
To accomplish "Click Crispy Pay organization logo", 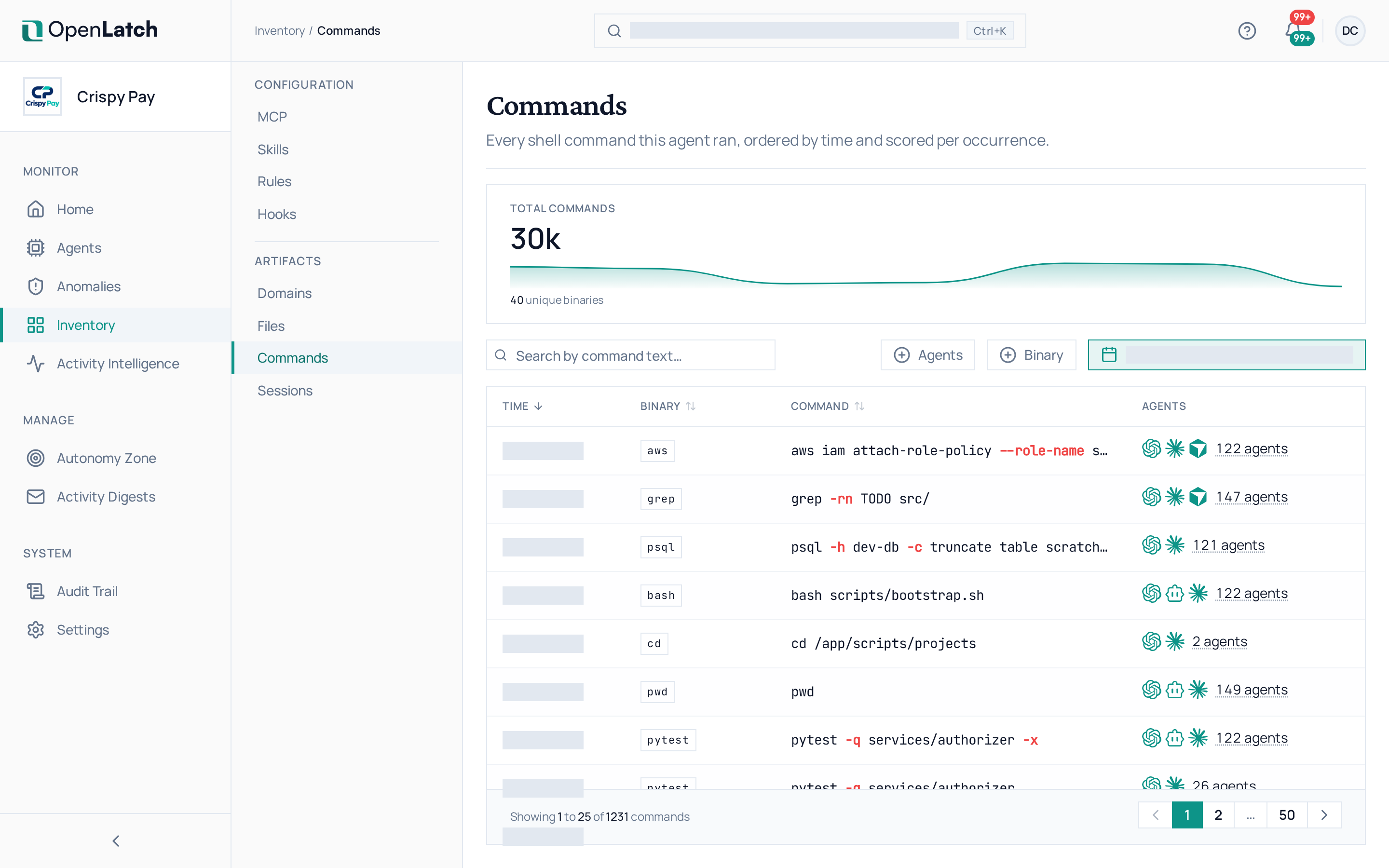I will pos(42,96).
